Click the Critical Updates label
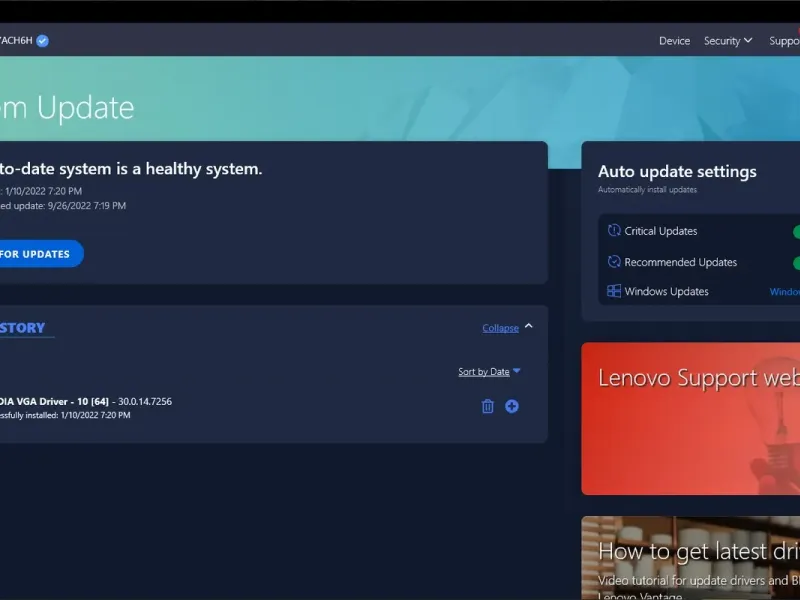The width and height of the screenshot is (800, 600). [661, 231]
